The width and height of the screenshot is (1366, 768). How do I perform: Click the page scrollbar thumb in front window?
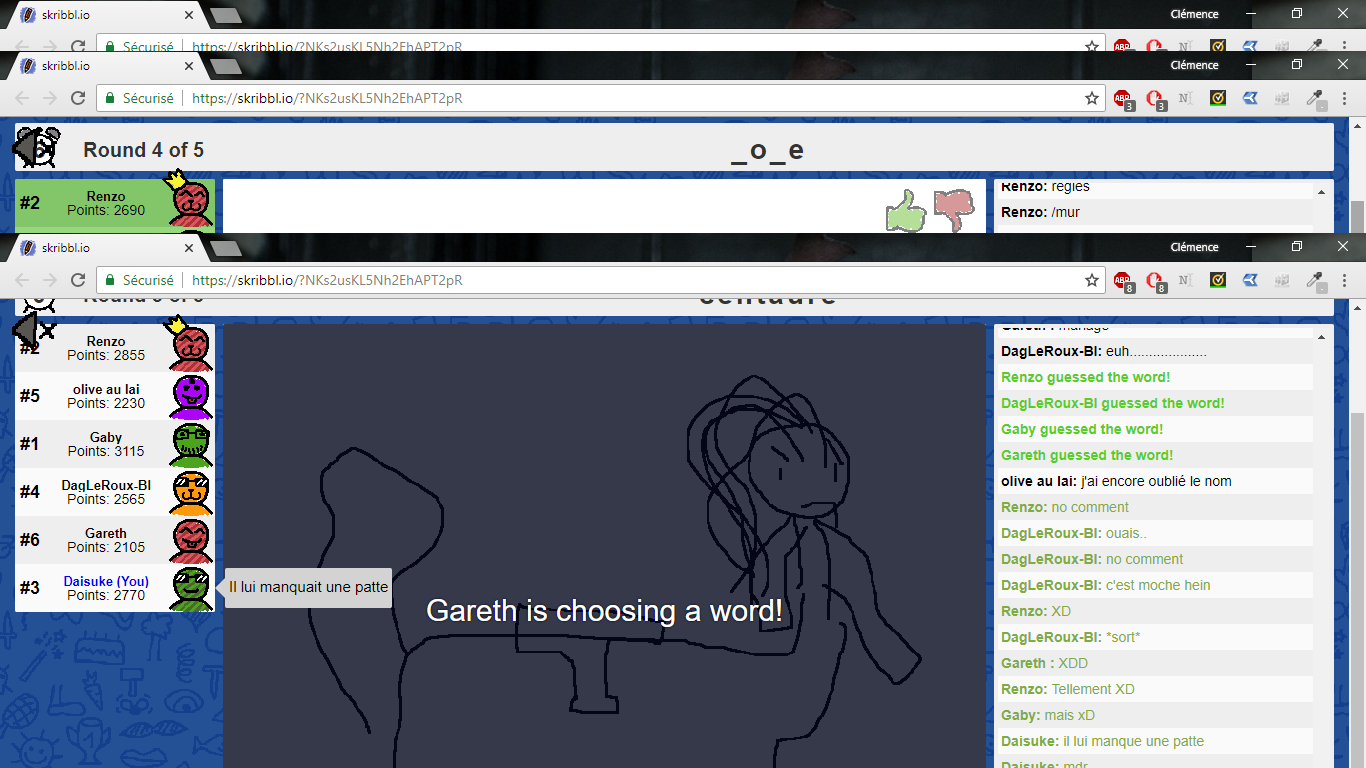(x=1357, y=590)
